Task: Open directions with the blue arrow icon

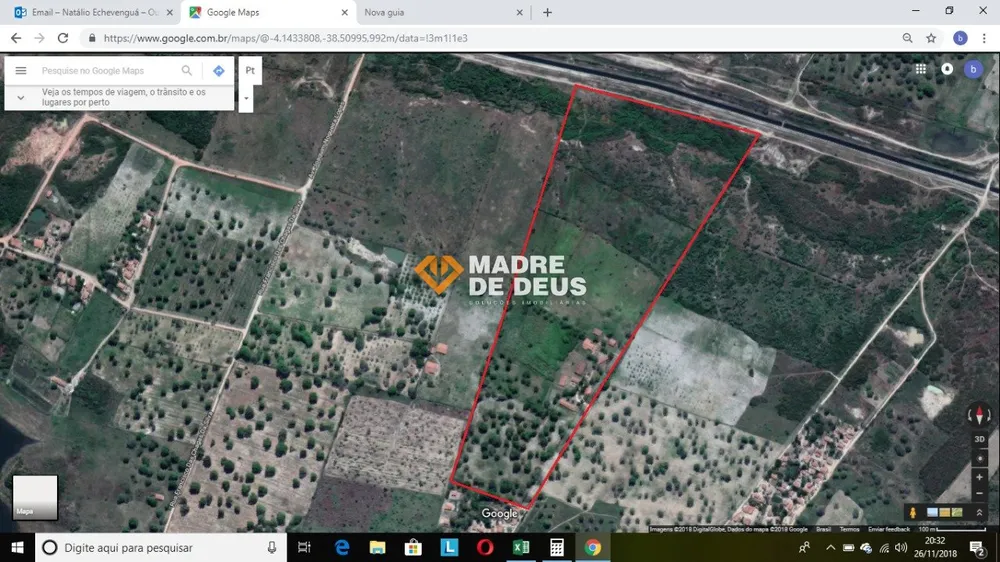Action: 219,71
